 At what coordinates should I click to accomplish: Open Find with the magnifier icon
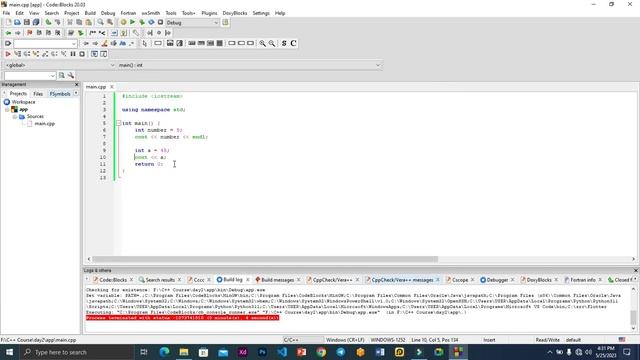(100, 22)
